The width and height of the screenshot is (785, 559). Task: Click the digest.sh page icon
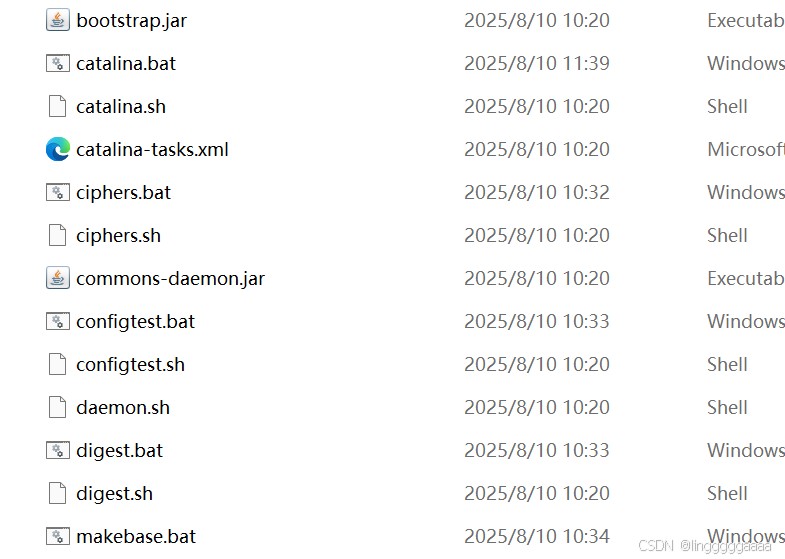[x=58, y=493]
